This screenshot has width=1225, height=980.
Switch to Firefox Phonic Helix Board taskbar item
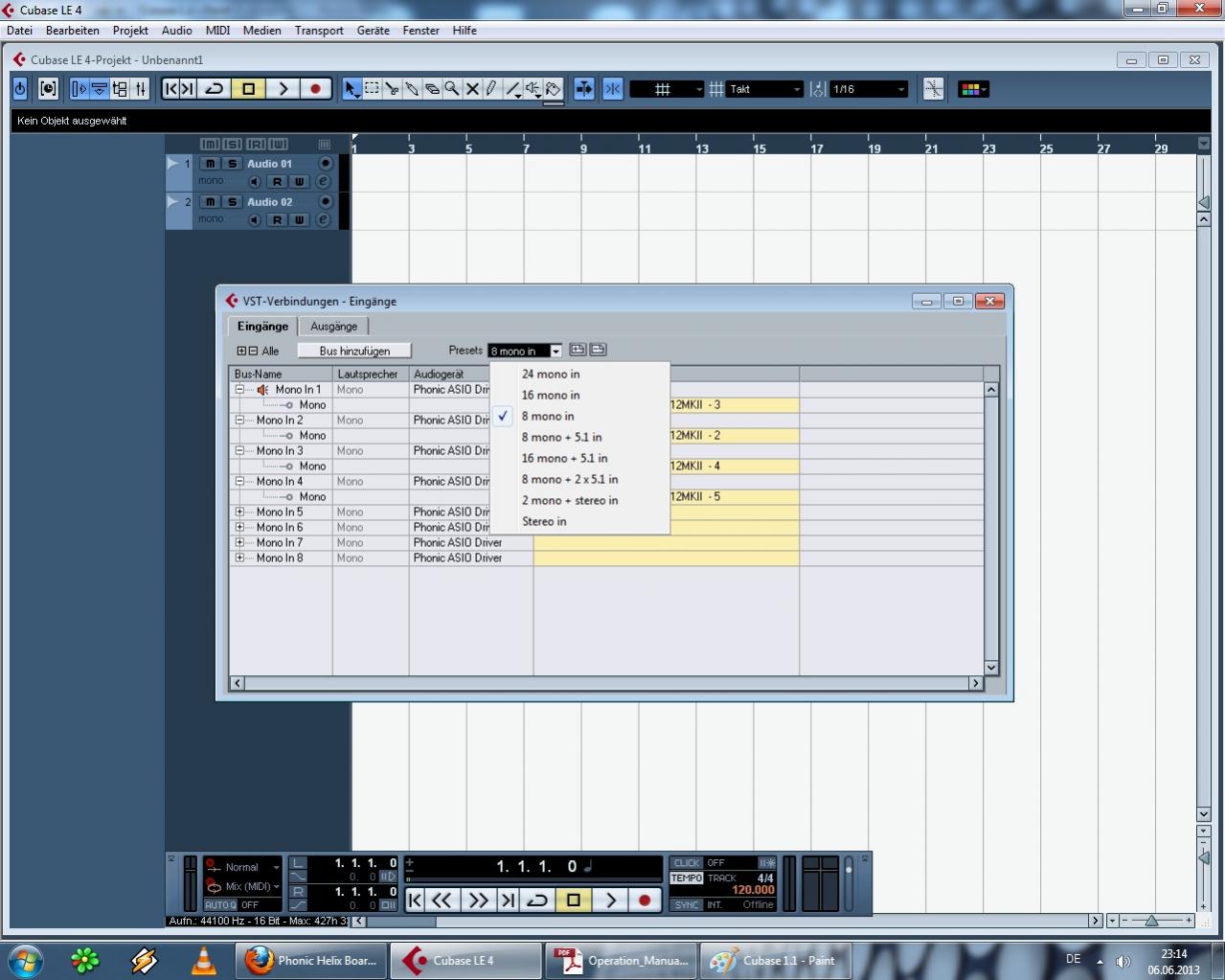tap(312, 961)
